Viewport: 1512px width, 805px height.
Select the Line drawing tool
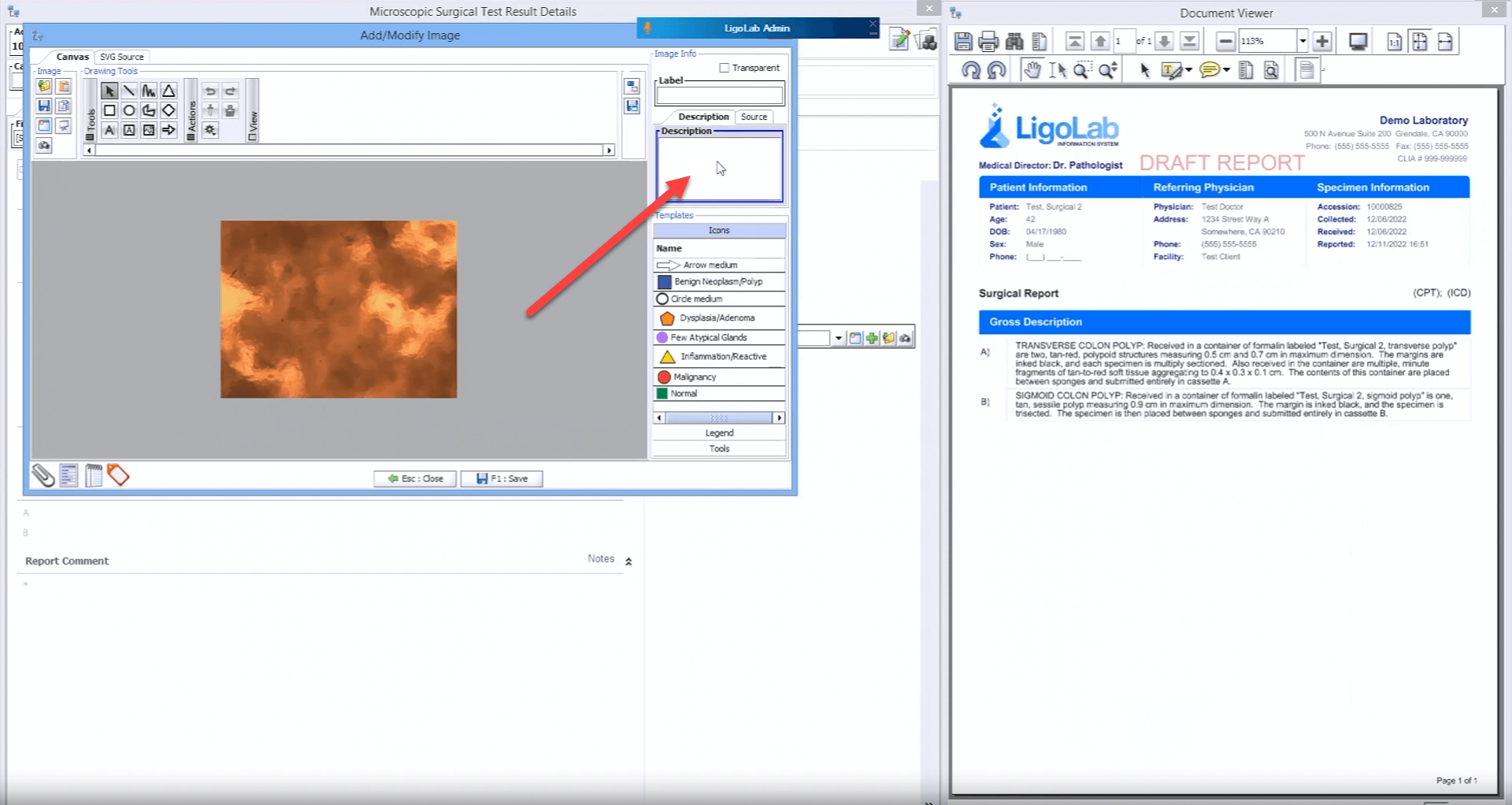129,91
